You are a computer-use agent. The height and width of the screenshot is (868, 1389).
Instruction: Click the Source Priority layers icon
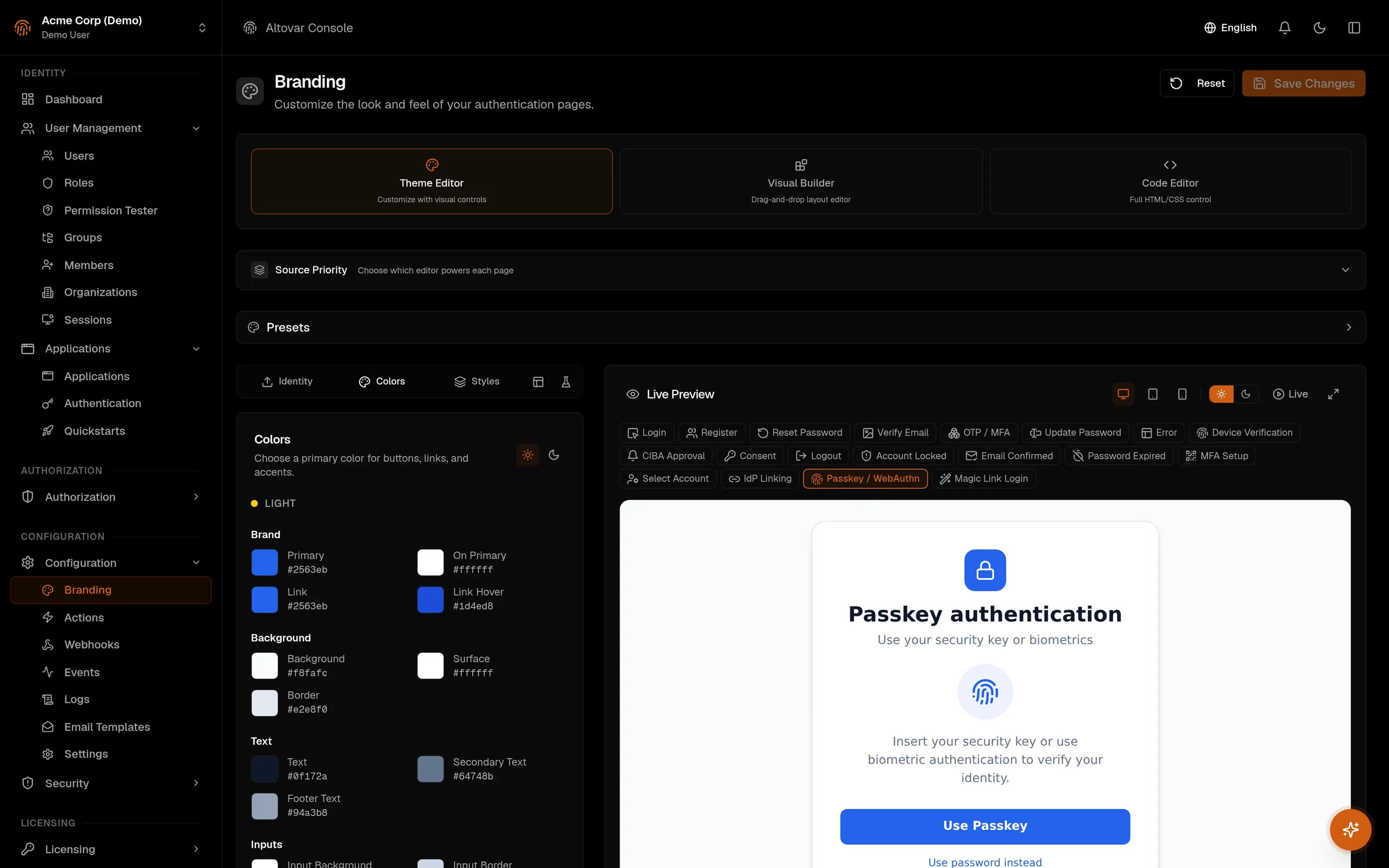(259, 270)
